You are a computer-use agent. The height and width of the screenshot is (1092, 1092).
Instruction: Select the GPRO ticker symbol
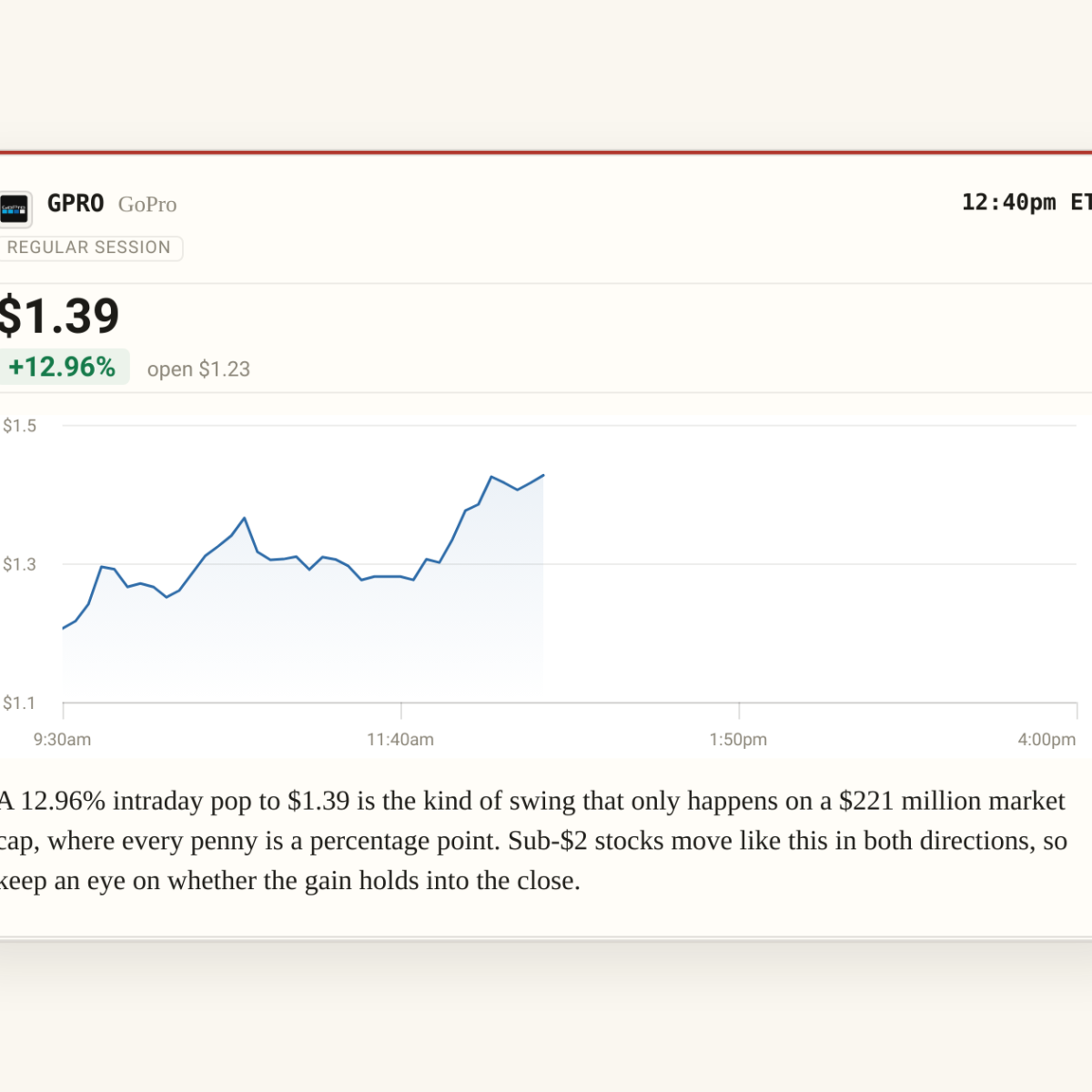tap(76, 203)
